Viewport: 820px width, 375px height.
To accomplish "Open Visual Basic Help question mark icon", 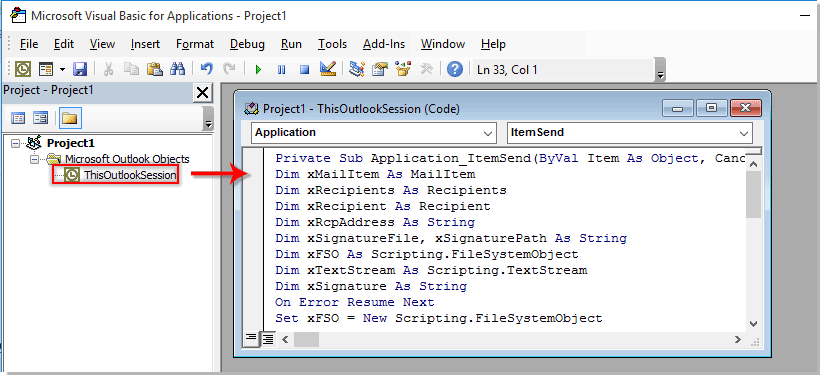I will [455, 69].
